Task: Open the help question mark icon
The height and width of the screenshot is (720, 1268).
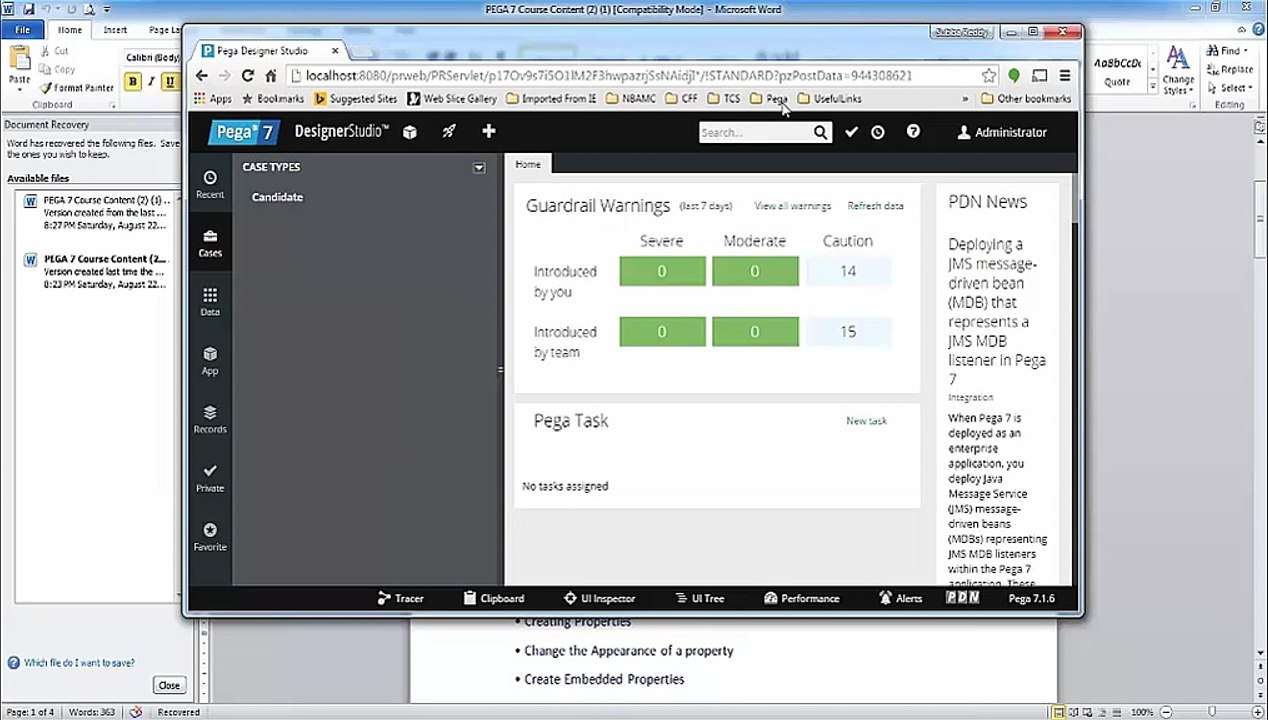Action: (913, 132)
